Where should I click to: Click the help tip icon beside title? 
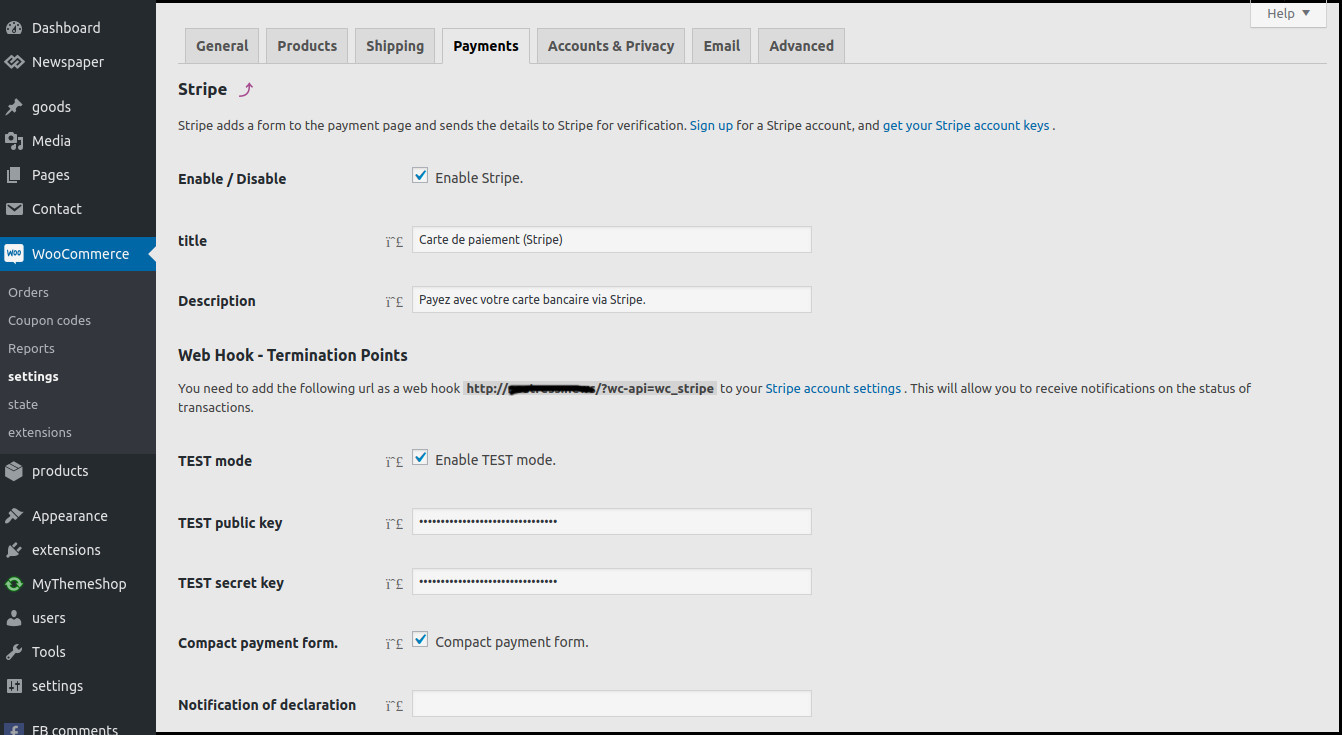tap(394, 241)
